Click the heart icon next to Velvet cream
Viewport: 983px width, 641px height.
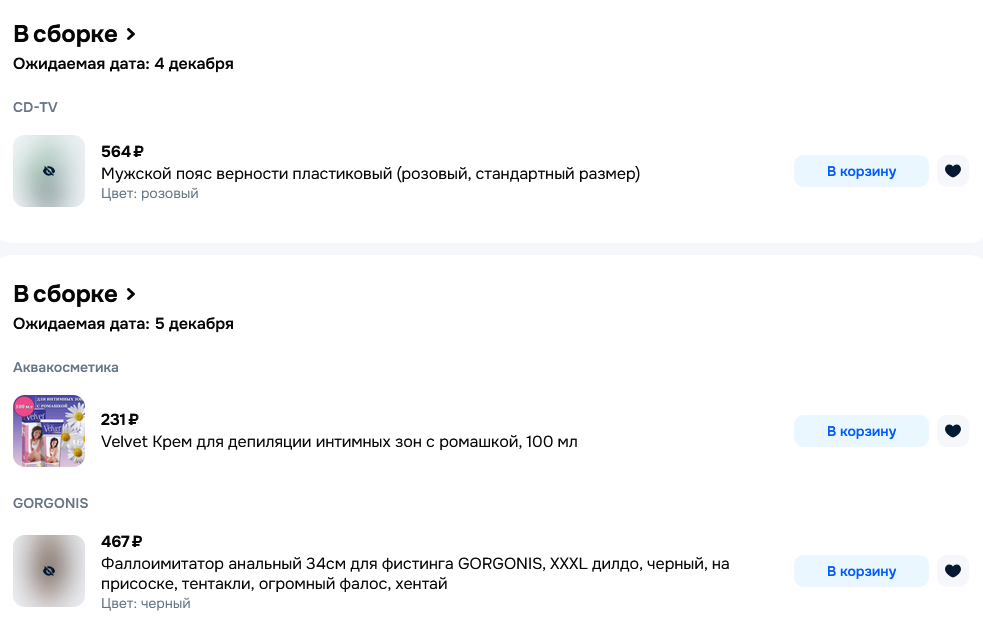(x=952, y=431)
